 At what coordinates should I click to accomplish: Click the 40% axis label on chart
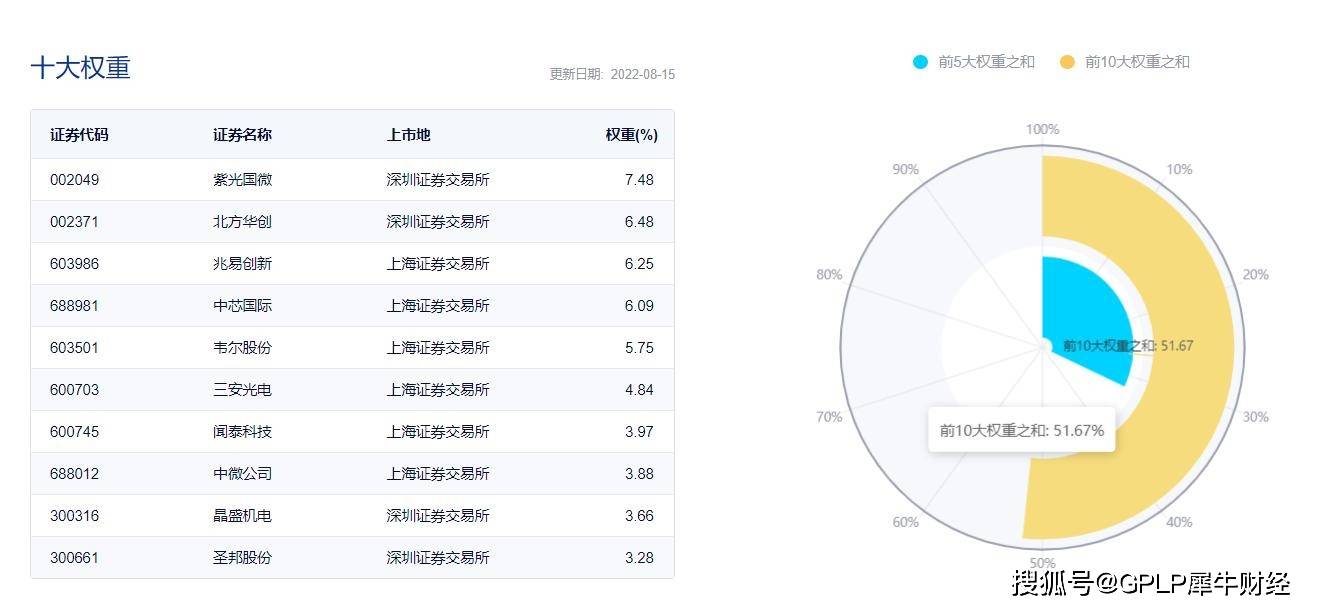(1179, 522)
